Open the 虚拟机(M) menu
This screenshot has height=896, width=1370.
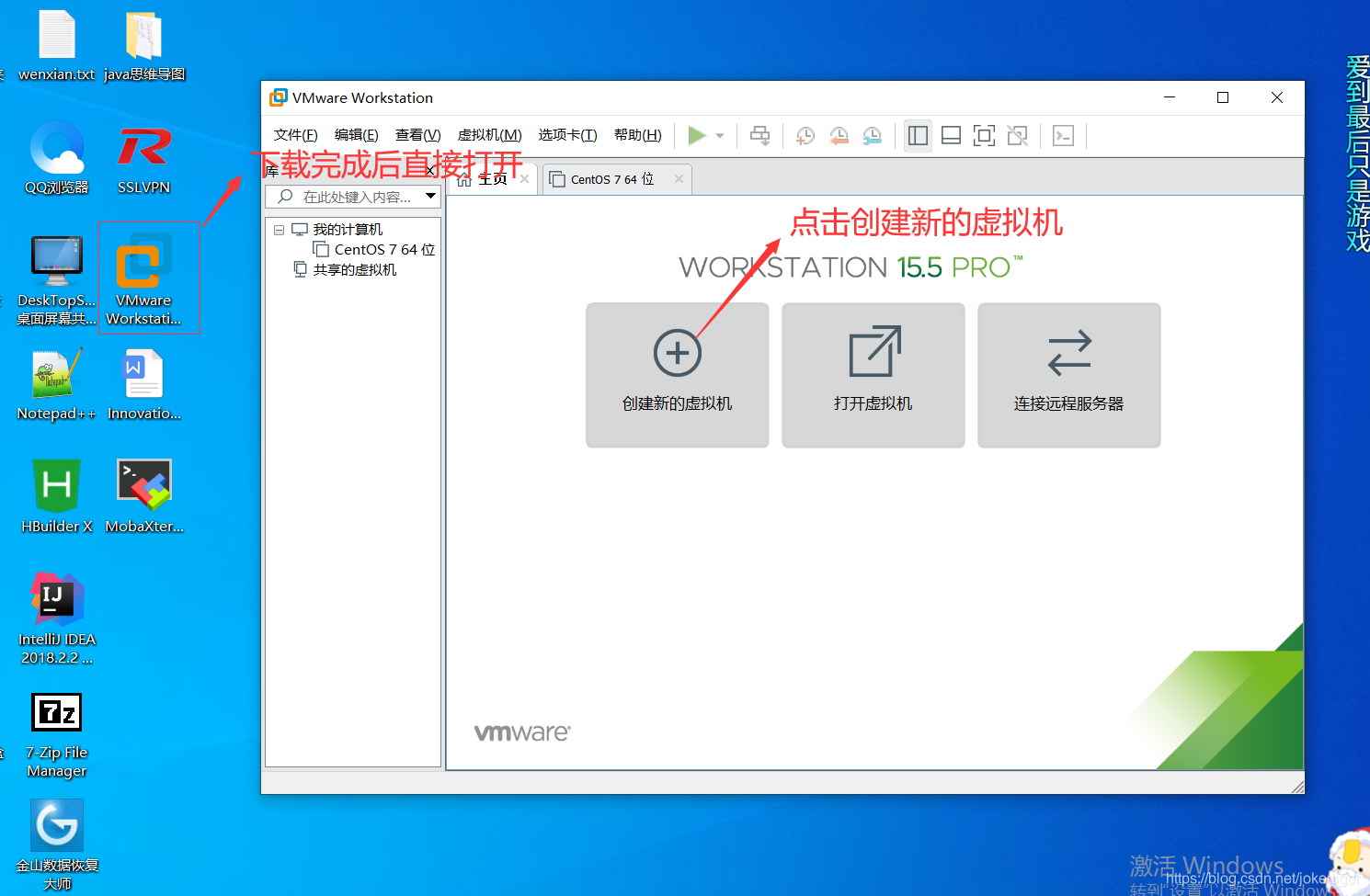[x=490, y=135]
